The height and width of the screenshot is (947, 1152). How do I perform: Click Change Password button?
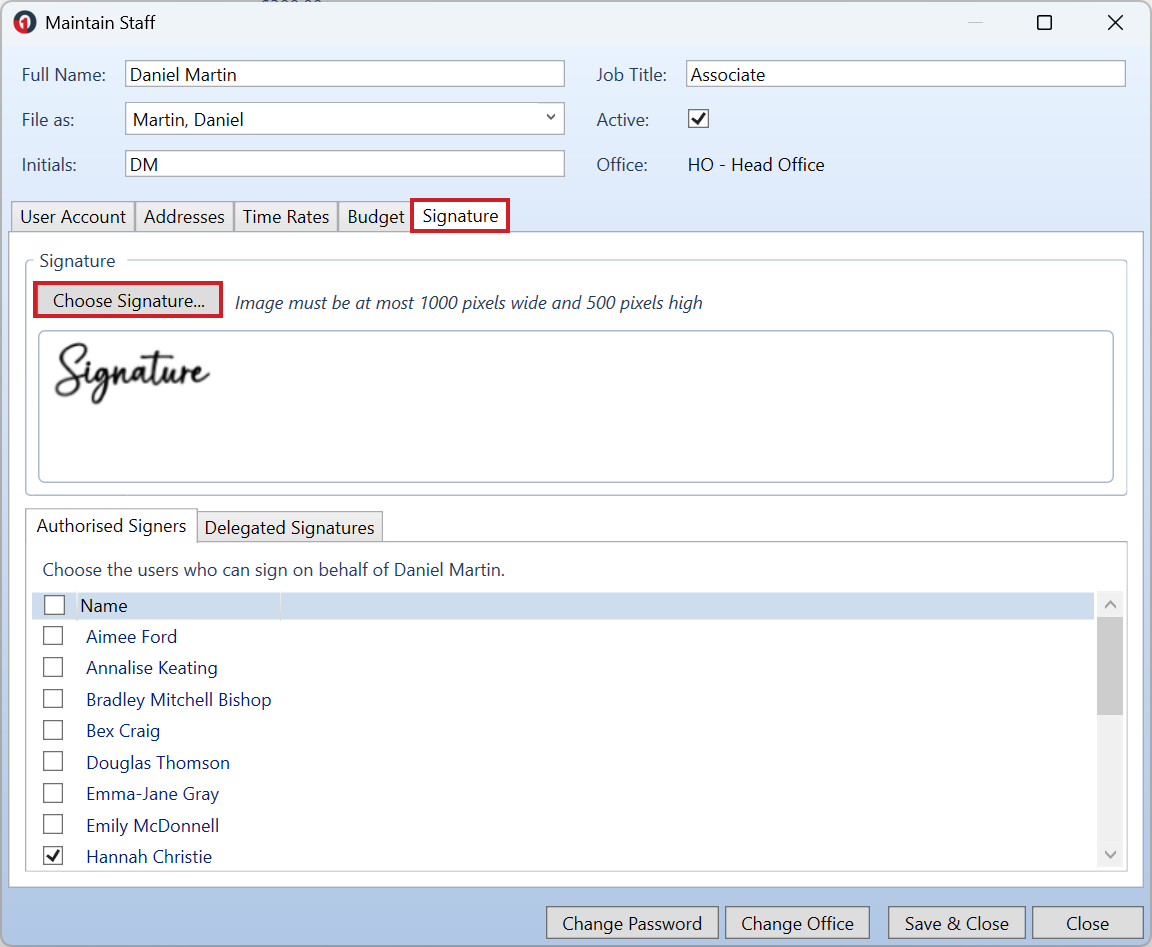(632, 923)
